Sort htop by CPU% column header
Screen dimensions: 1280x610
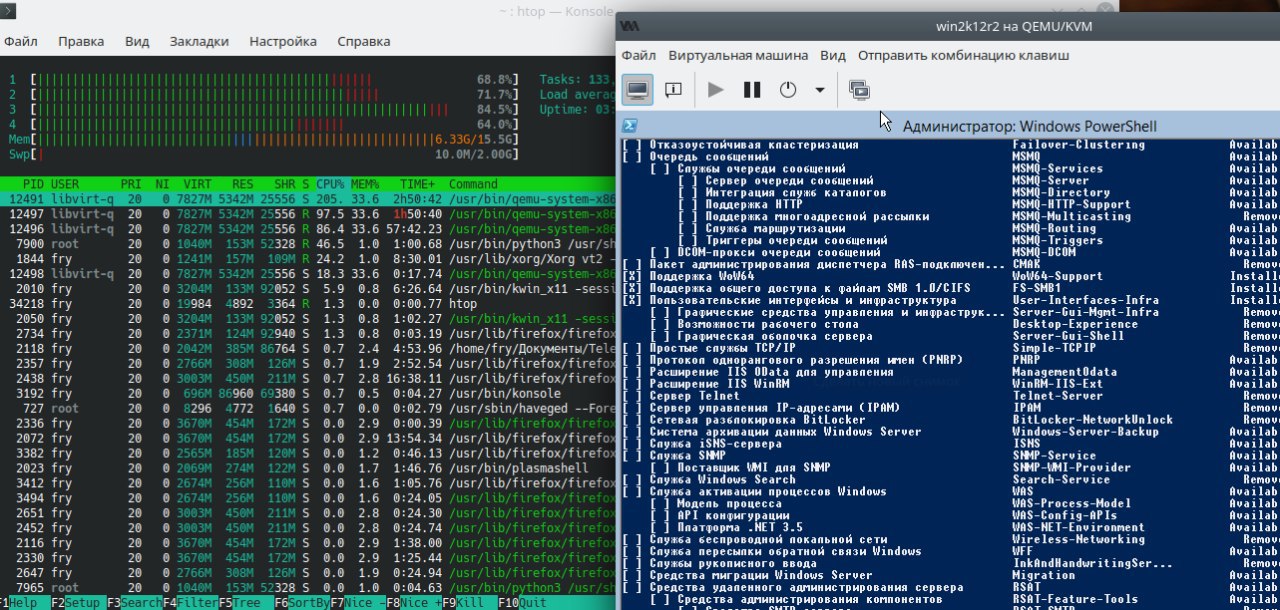329,184
